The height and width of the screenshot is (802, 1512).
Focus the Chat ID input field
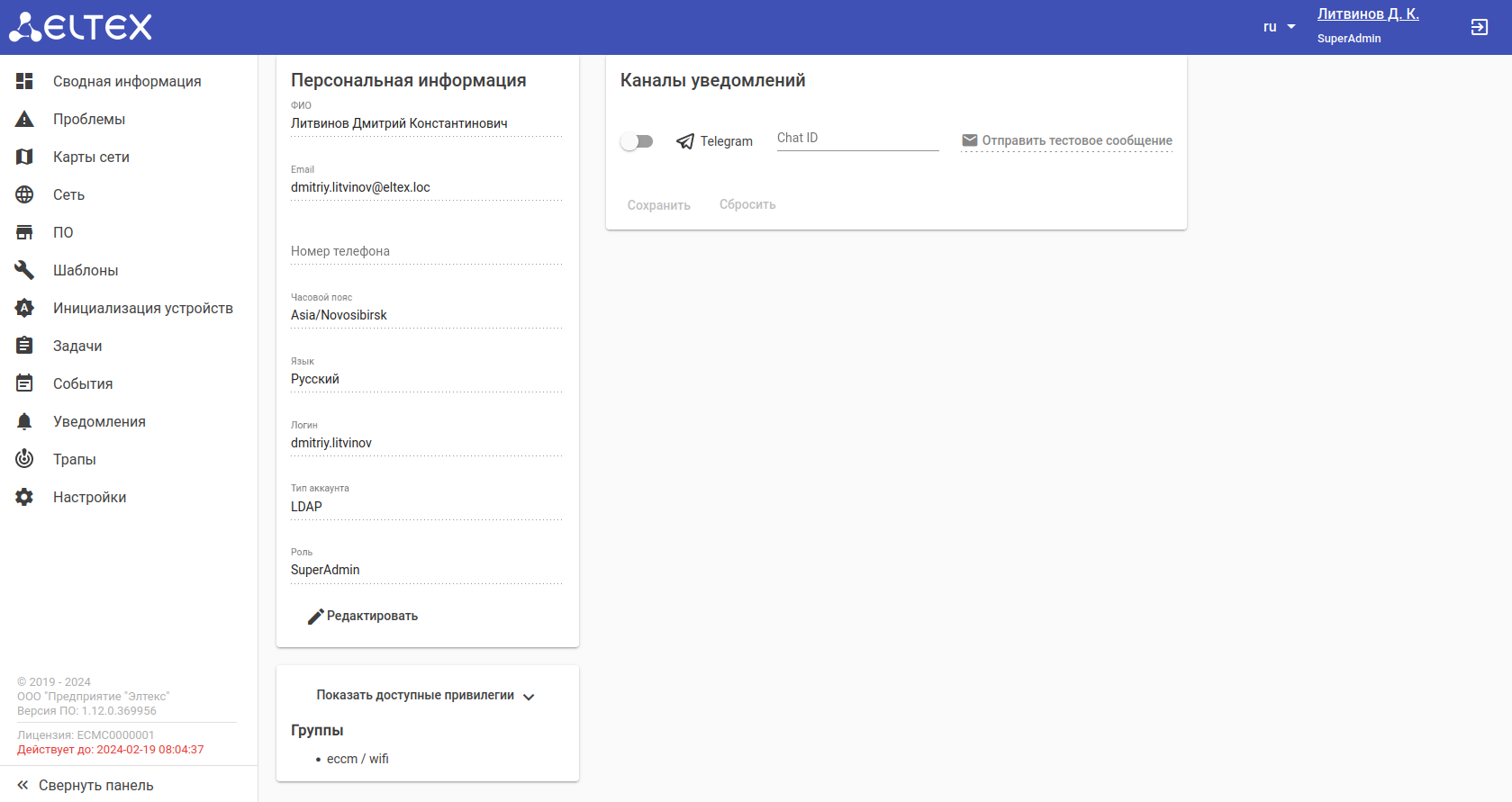[x=857, y=139]
